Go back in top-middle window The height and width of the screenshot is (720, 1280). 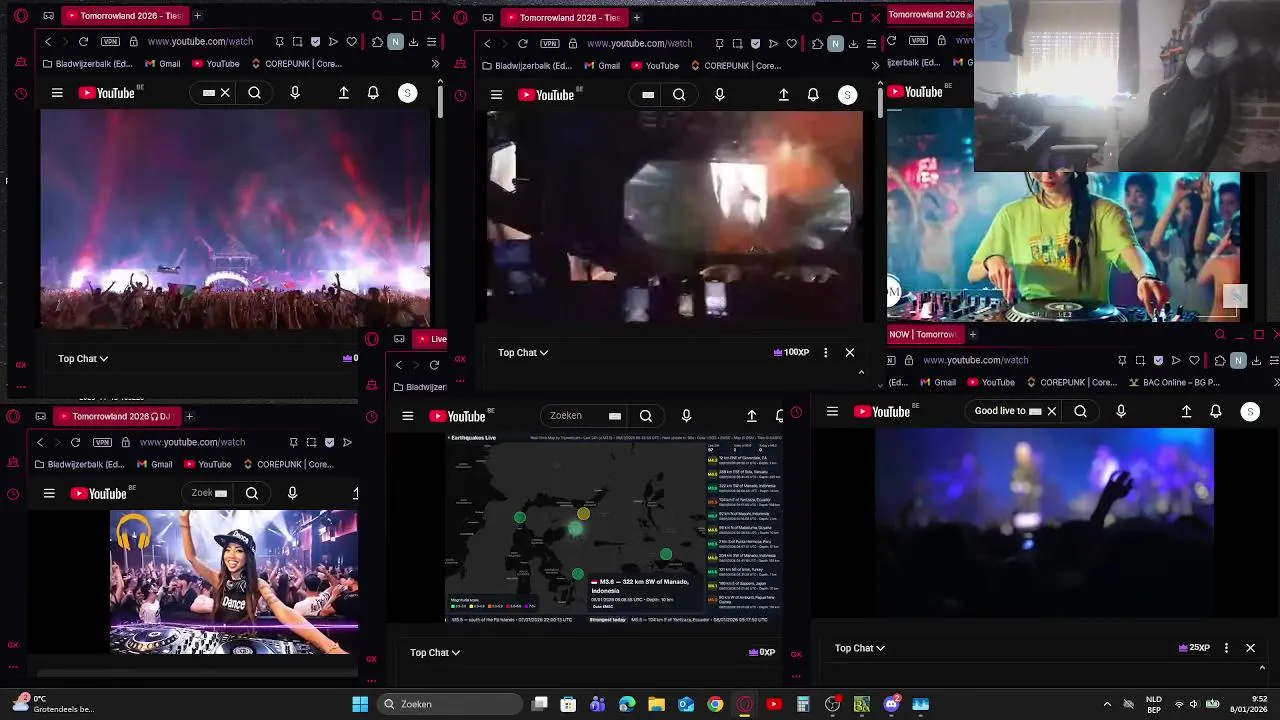(487, 44)
